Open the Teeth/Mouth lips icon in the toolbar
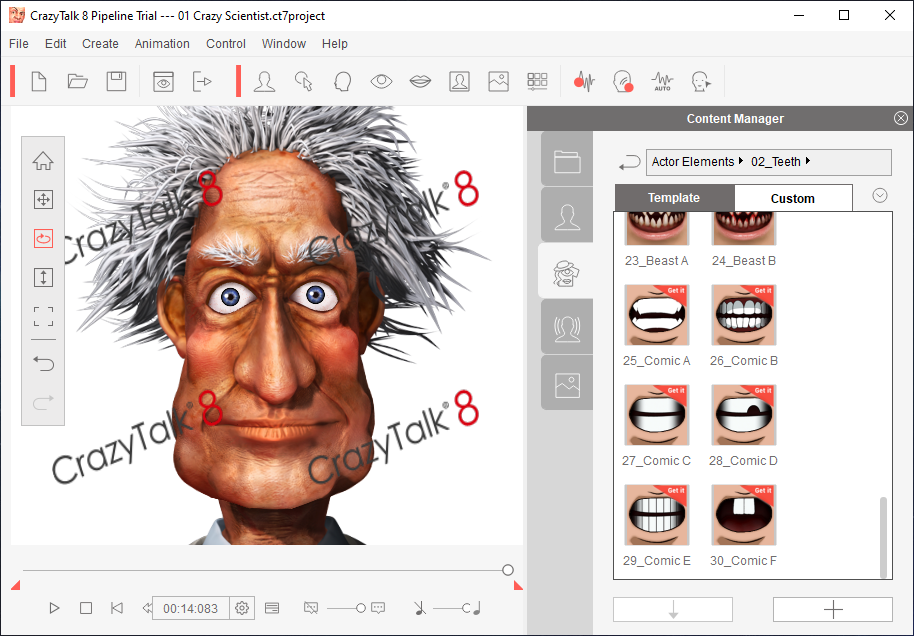Screen dimensions: 914x636 point(420,81)
